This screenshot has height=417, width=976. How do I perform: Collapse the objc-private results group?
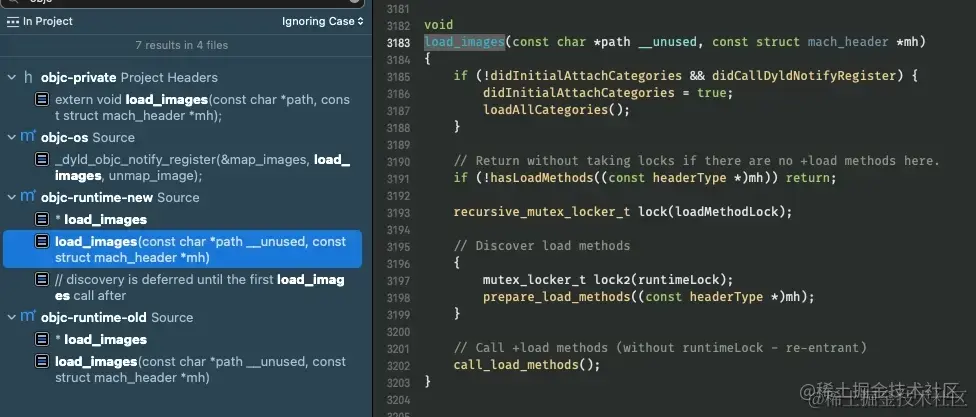pyautogui.click(x=11, y=77)
